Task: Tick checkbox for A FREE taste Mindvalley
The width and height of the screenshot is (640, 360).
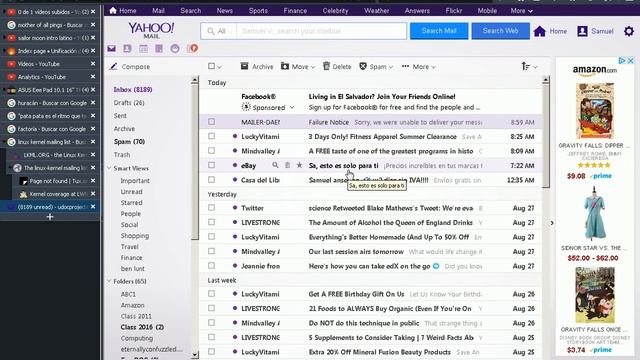Action: pyautogui.click(x=211, y=151)
